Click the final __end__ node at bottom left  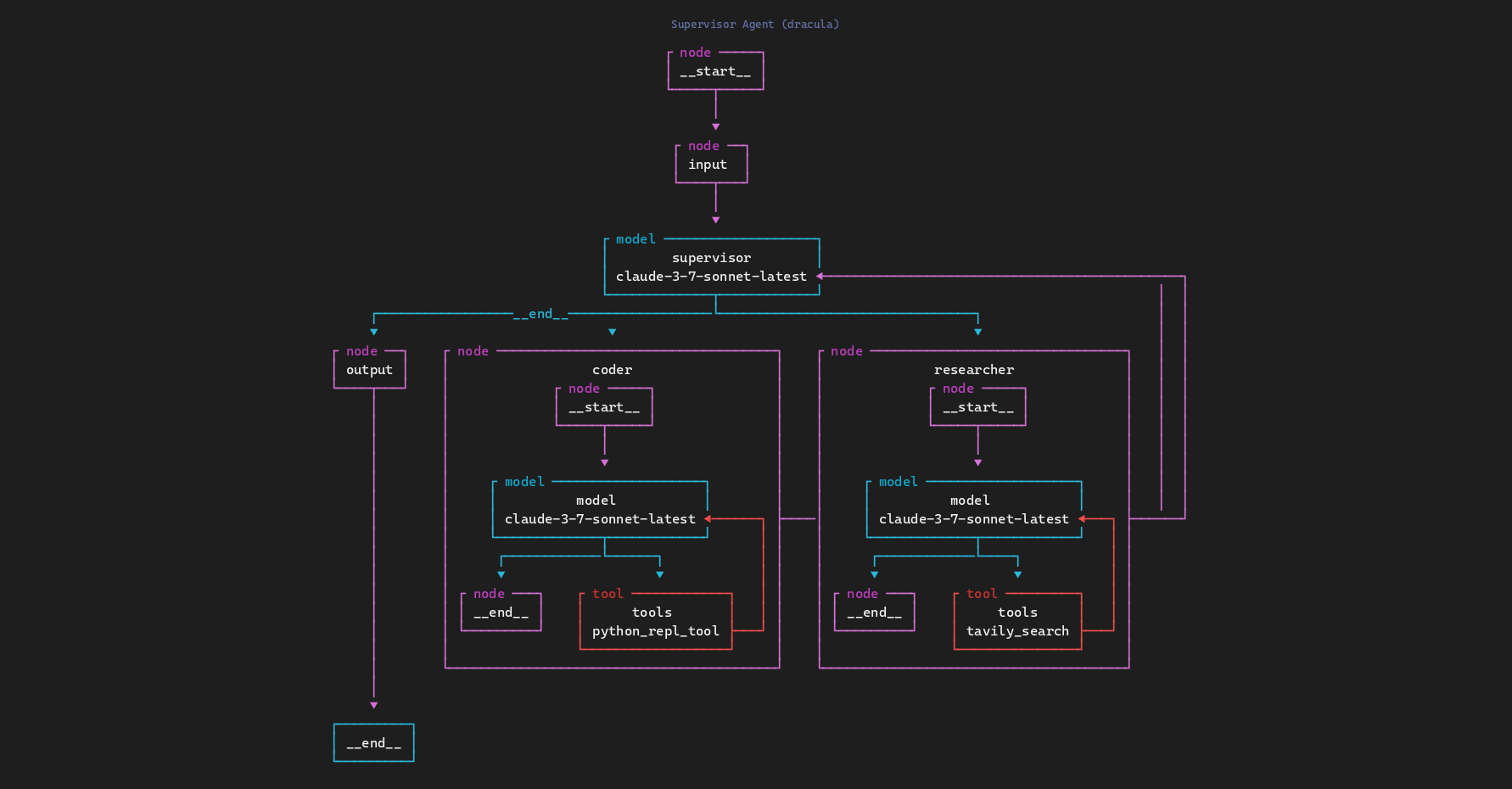coord(373,742)
